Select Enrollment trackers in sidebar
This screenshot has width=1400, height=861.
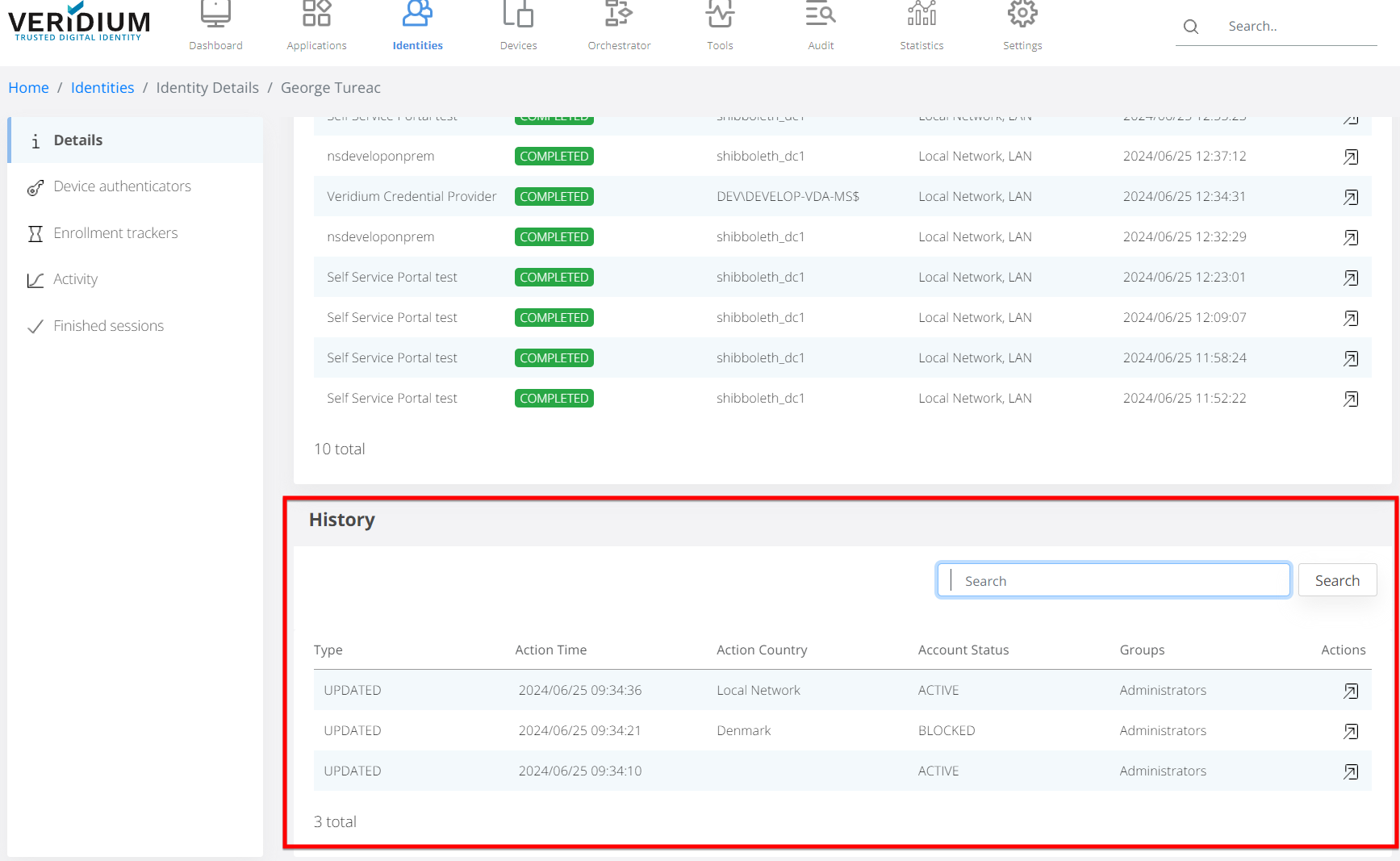(115, 233)
